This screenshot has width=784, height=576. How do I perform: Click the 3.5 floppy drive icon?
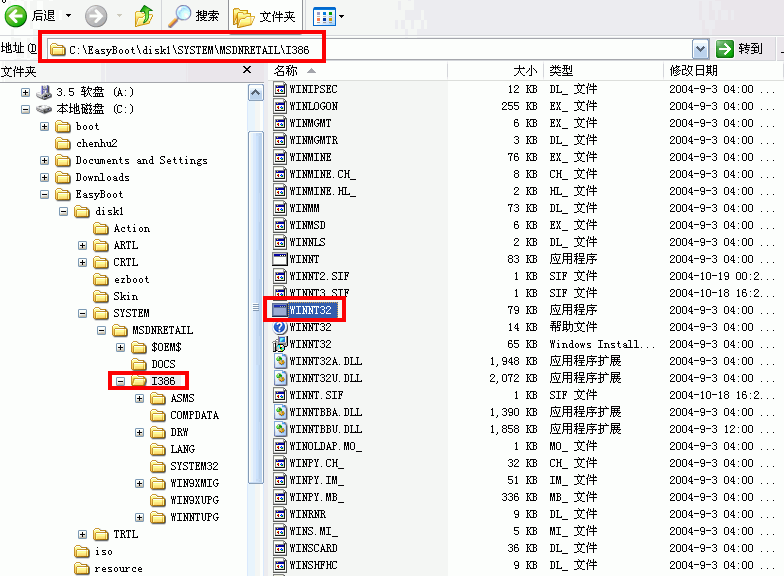coord(44,92)
